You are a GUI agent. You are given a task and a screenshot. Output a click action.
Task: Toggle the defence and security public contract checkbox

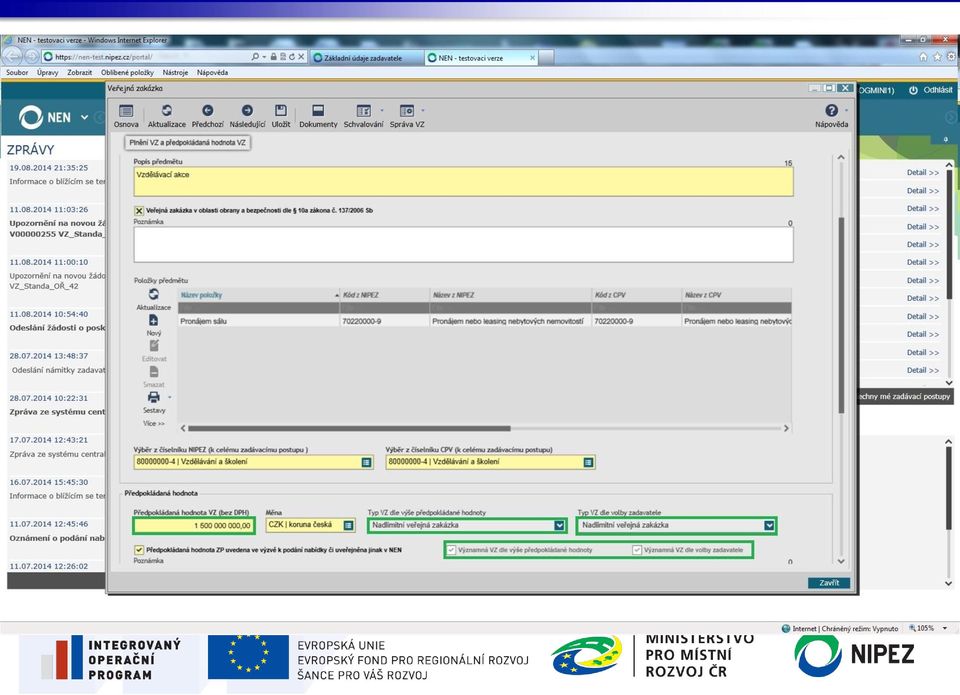tap(139, 211)
